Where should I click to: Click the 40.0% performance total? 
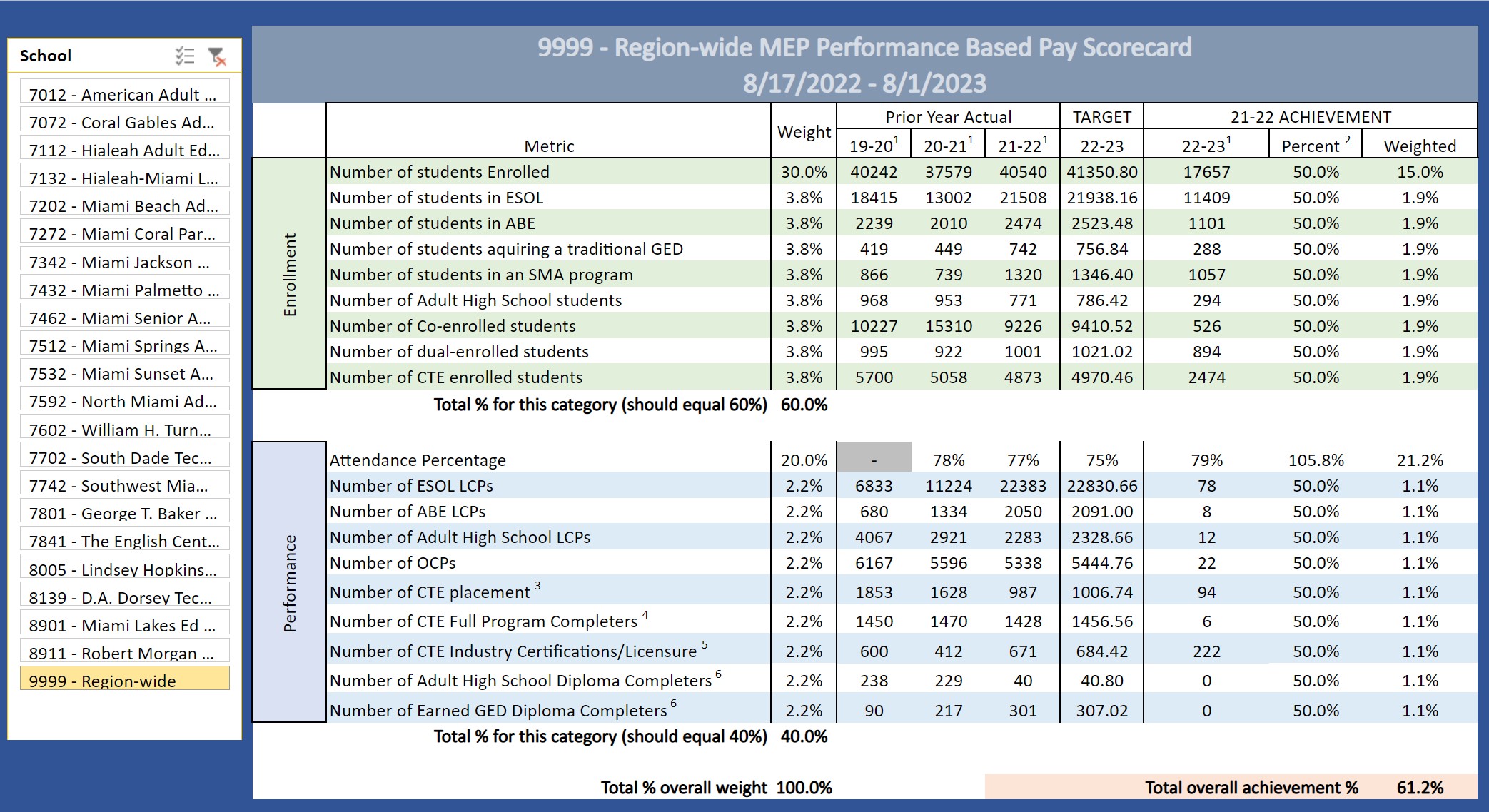coord(804,736)
